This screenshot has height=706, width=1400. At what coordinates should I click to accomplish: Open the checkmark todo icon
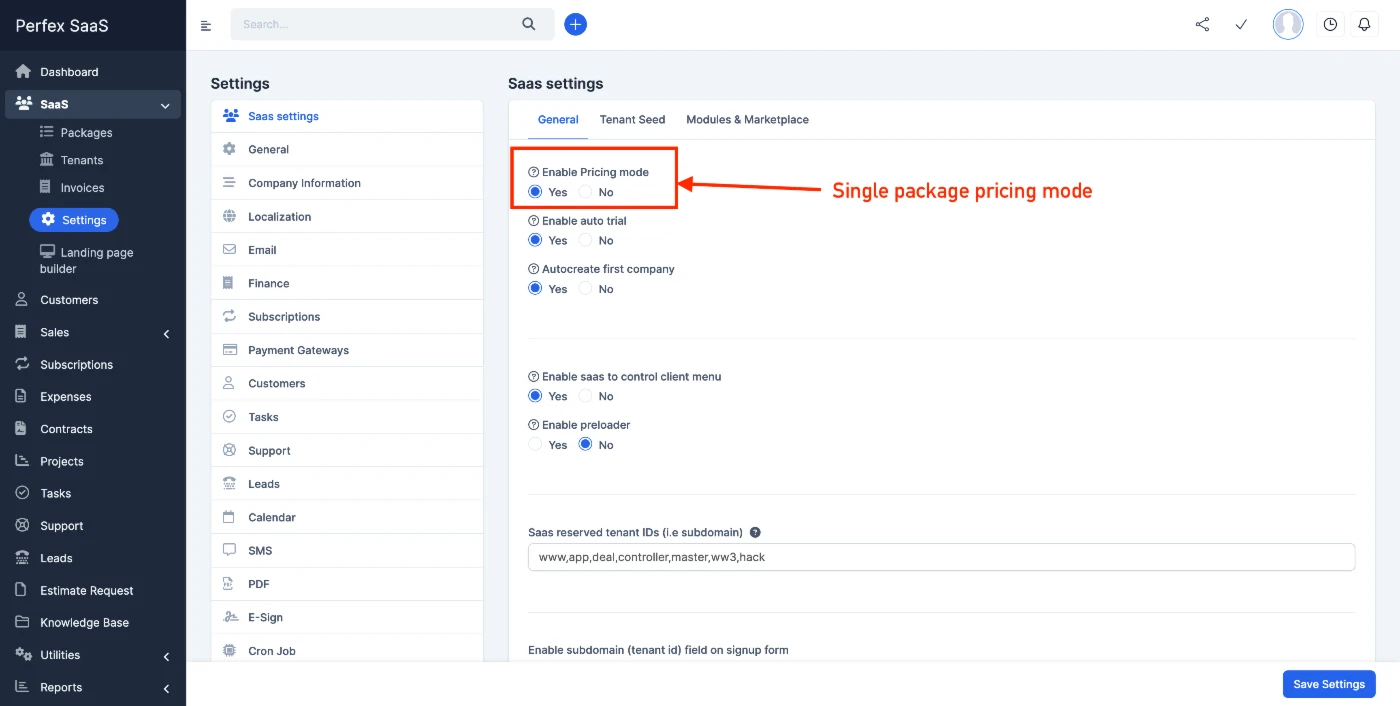point(1241,24)
